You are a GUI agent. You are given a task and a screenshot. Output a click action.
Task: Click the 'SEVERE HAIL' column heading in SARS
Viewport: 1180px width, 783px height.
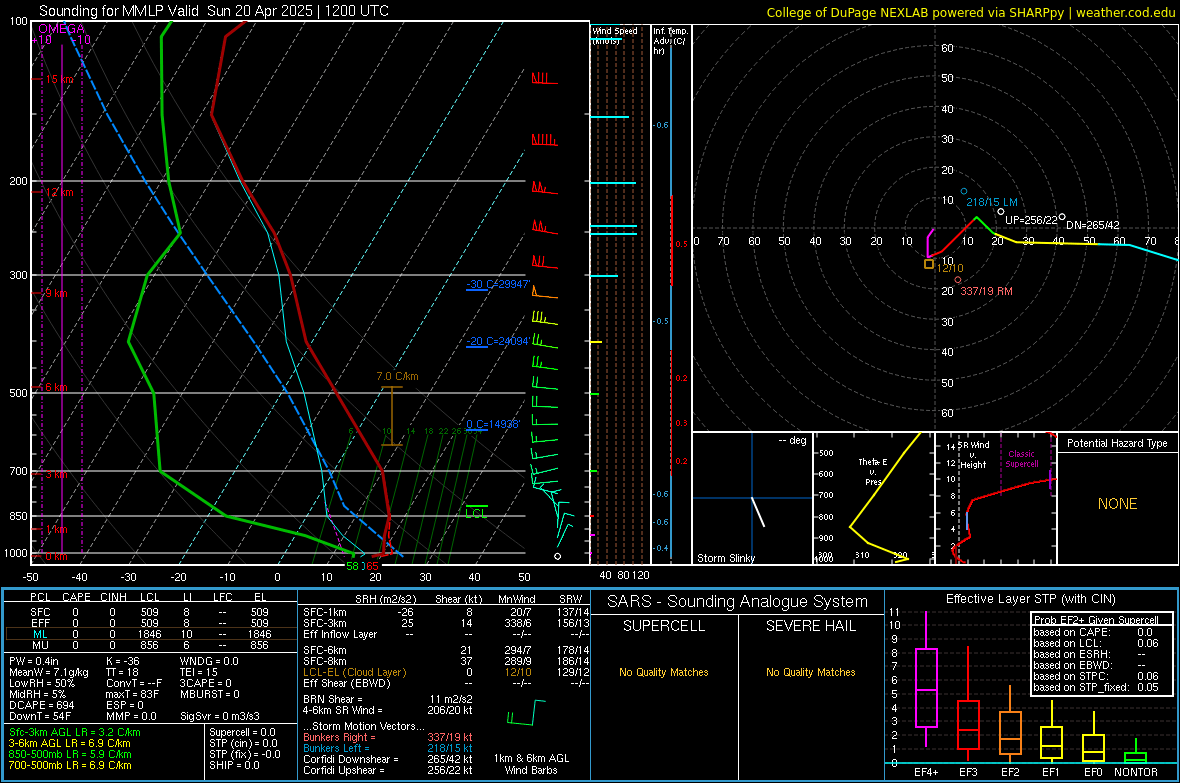click(811, 626)
